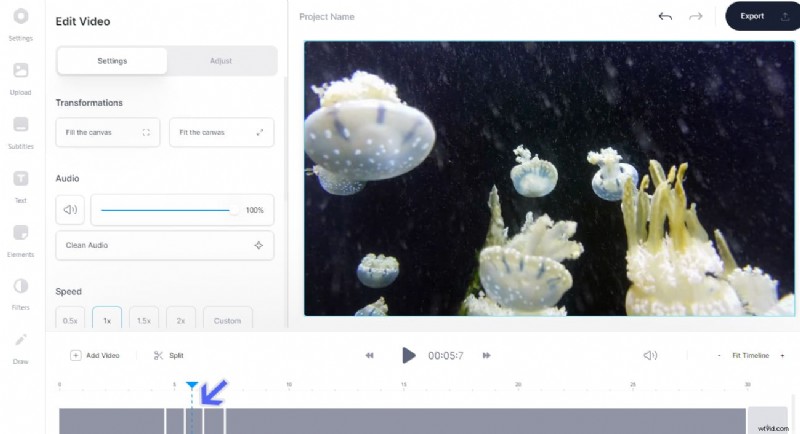Set speed to 1x
The image size is (800, 434).
click(x=107, y=320)
